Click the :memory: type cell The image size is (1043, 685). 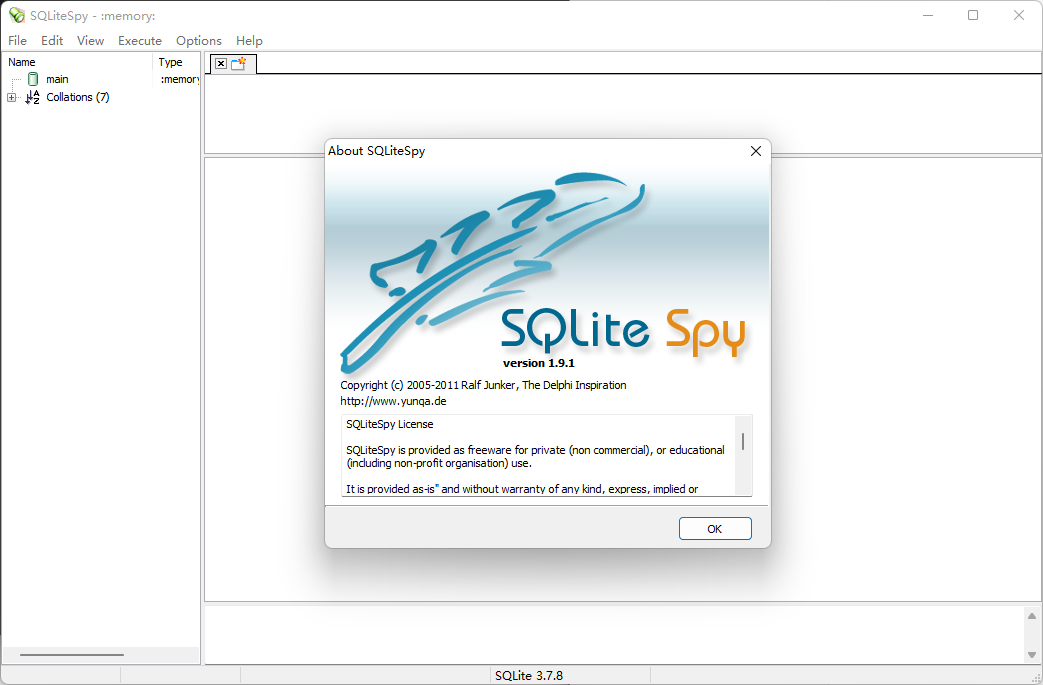tap(180, 79)
